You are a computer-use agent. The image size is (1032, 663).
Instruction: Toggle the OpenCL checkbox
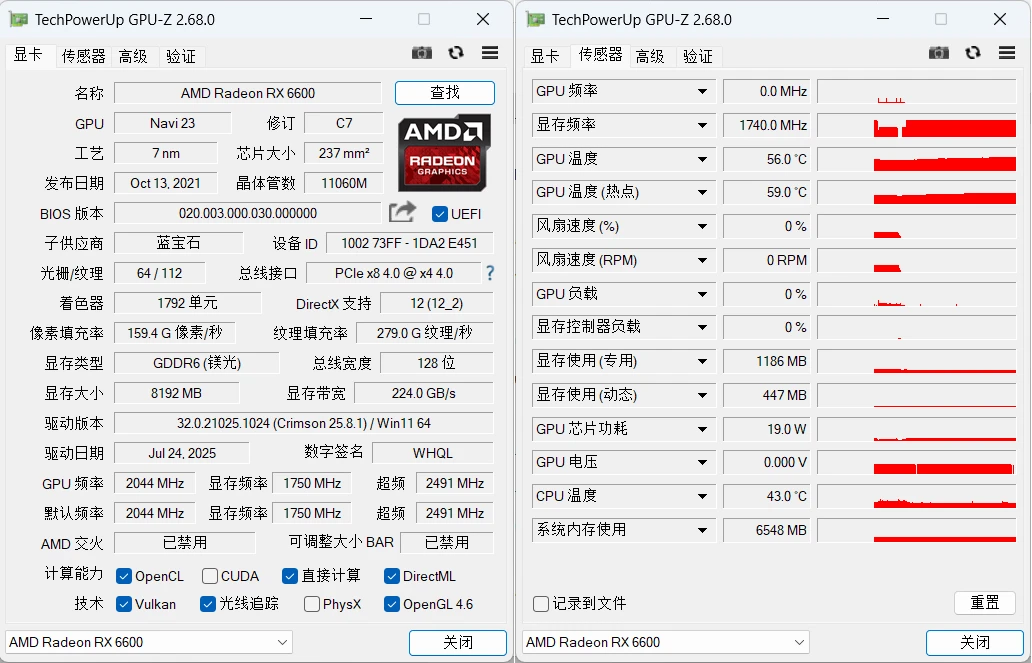pyautogui.click(x=124, y=576)
